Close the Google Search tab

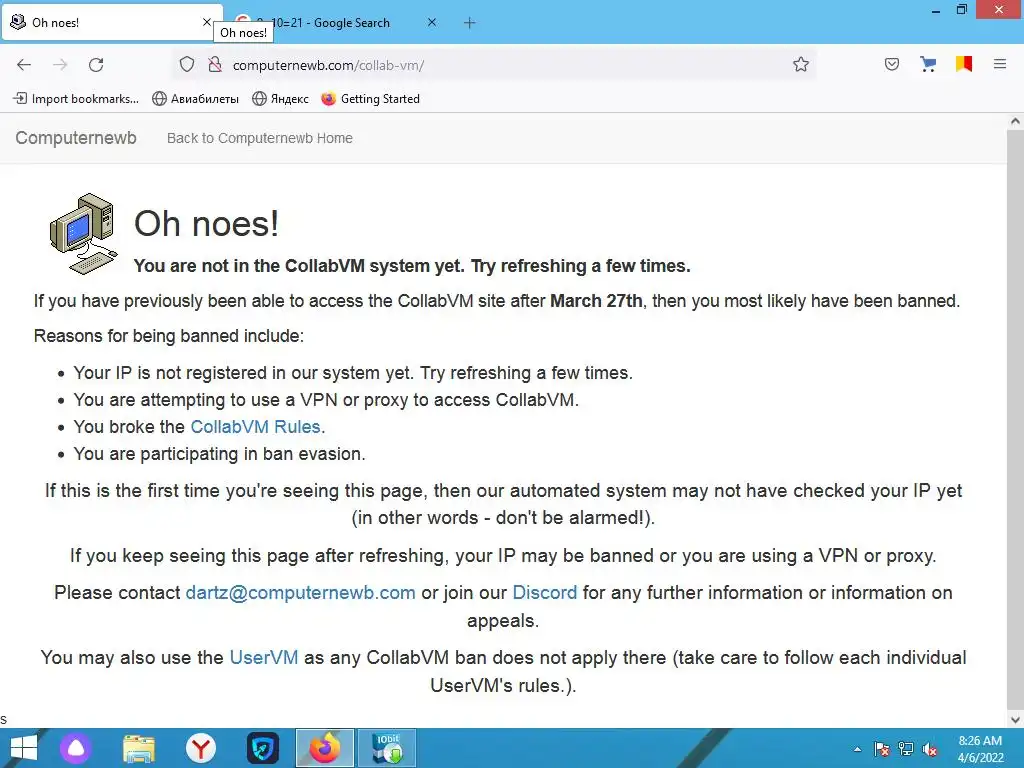(432, 22)
